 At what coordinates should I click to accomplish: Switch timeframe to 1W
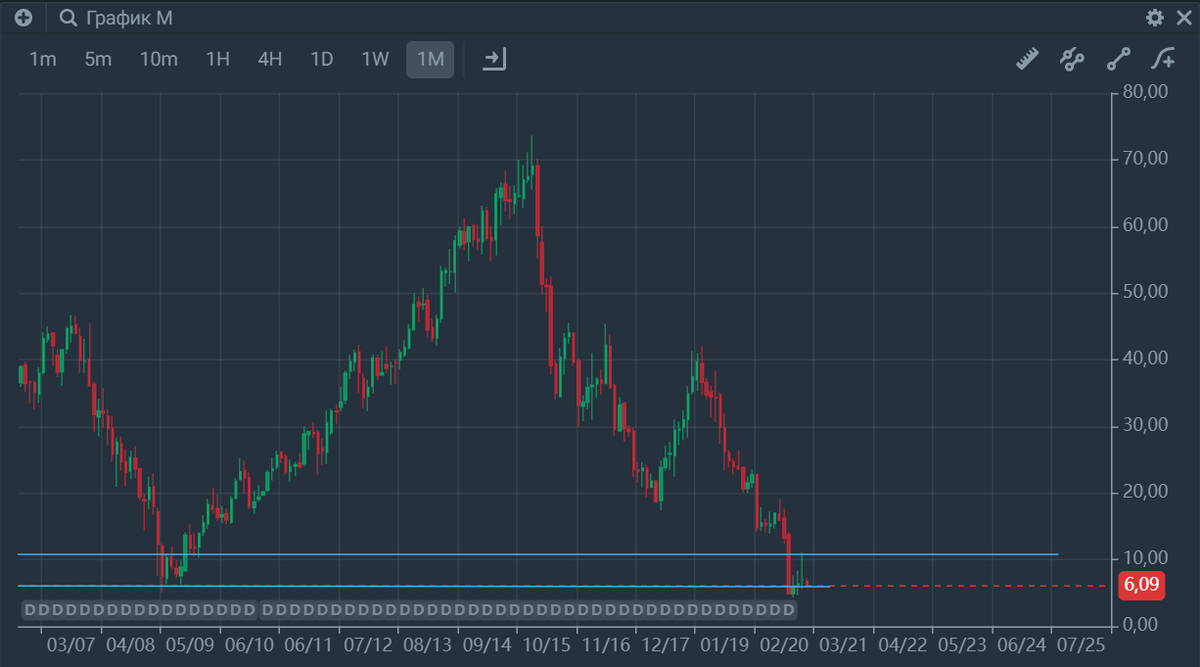pyautogui.click(x=375, y=59)
